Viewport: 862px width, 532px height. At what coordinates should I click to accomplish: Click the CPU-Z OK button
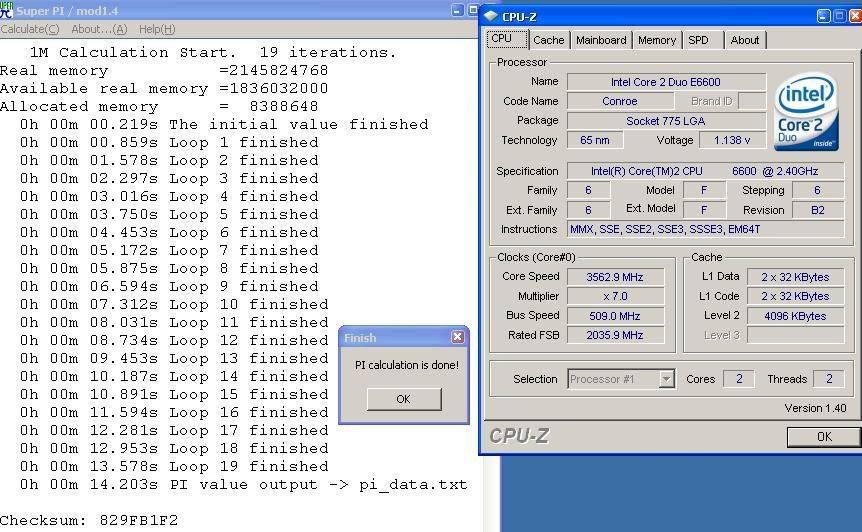tap(824, 437)
